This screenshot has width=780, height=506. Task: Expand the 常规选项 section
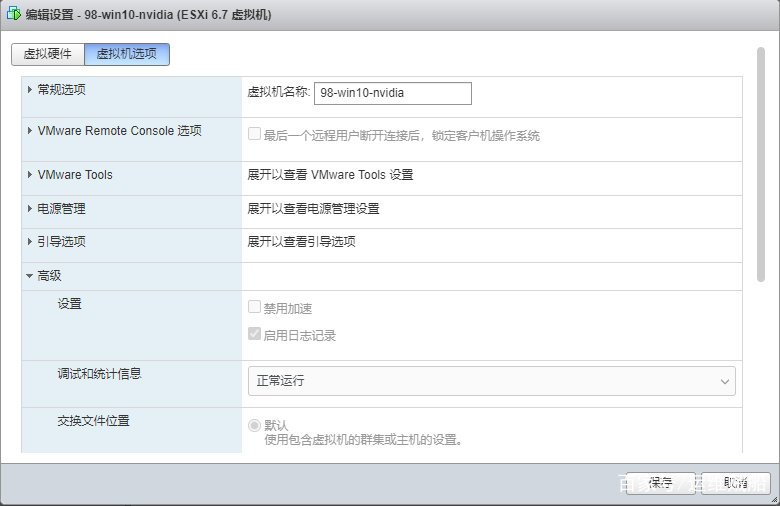point(61,90)
